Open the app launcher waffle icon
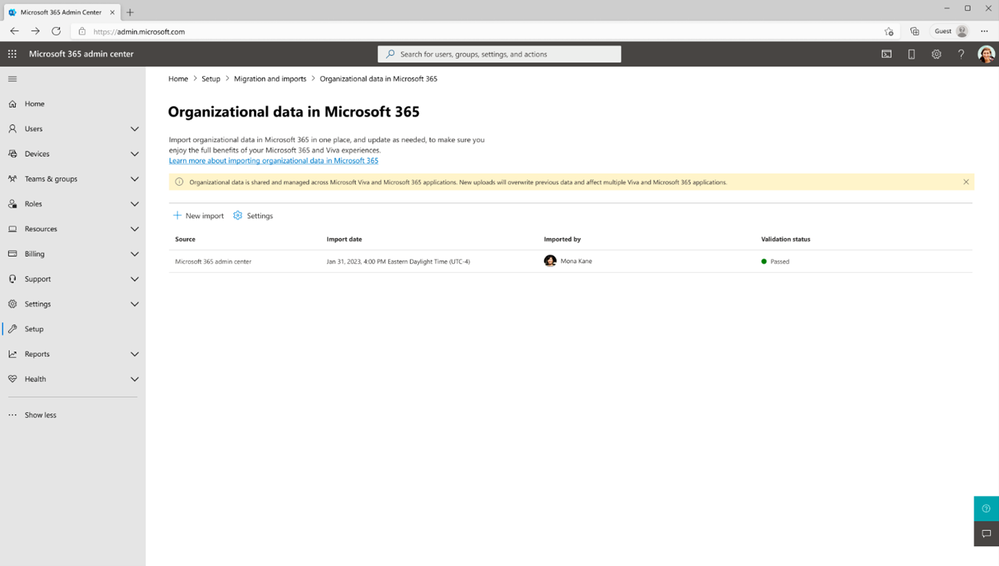This screenshot has width=999, height=566. click(12, 54)
